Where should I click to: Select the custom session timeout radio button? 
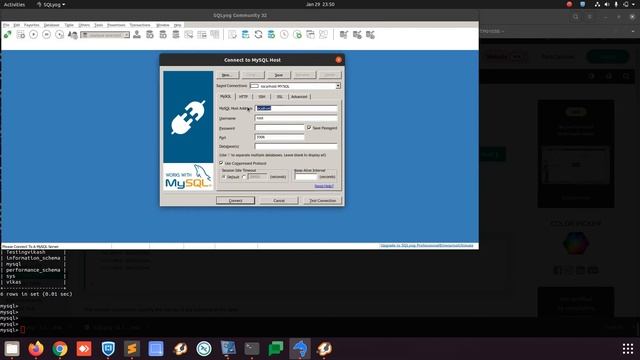[244, 177]
